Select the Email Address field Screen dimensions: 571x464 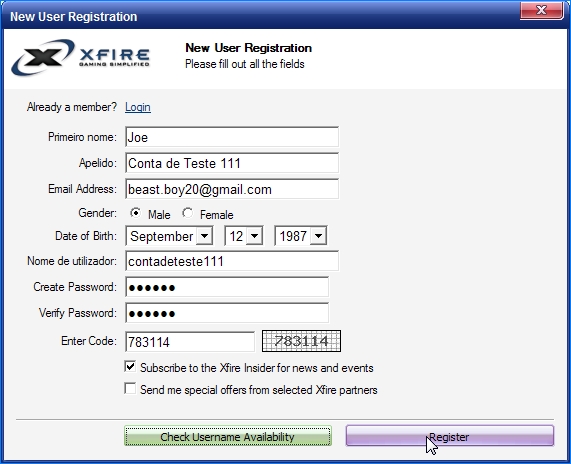click(232, 189)
